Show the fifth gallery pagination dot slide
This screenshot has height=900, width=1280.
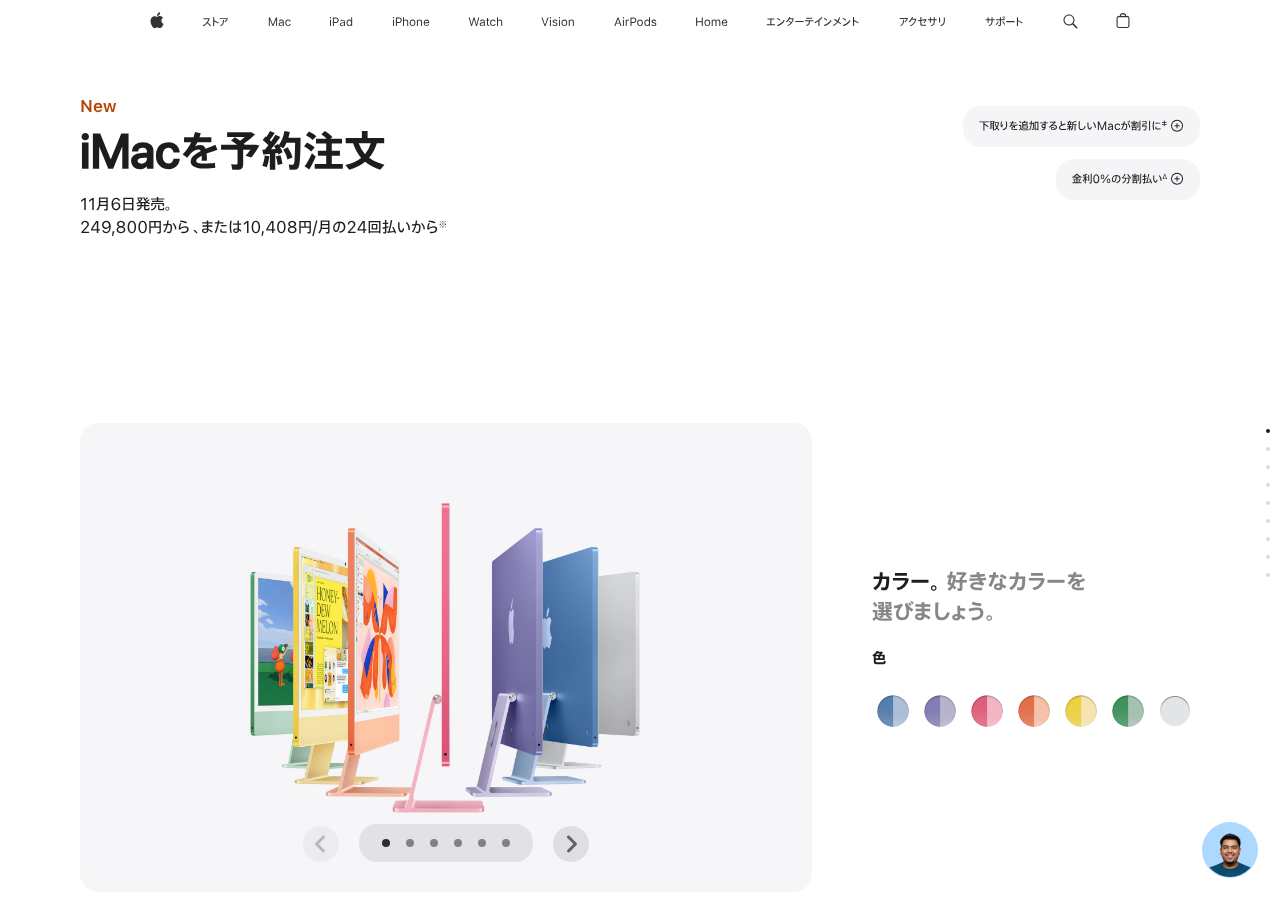pyautogui.click(x=482, y=843)
